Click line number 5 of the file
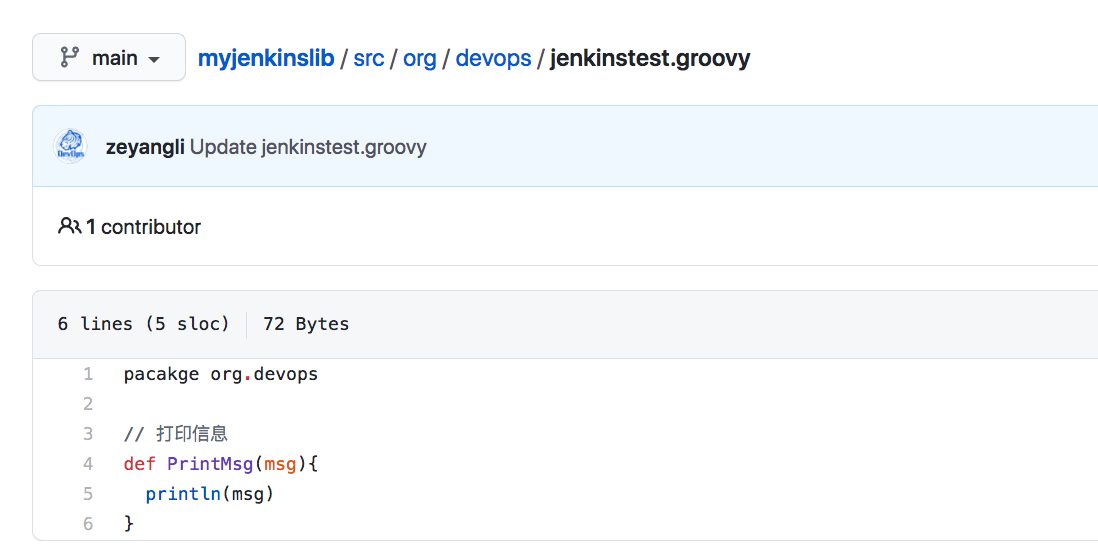Screen dimensions: 1098x552 [88, 494]
